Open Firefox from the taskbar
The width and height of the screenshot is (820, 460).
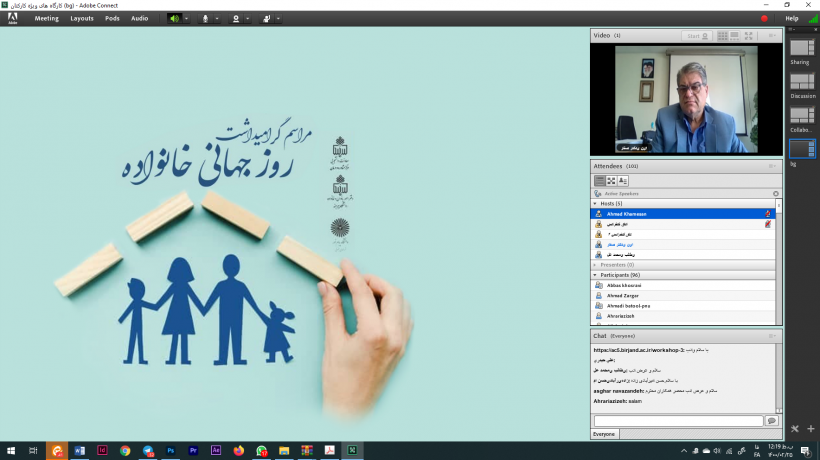238,451
